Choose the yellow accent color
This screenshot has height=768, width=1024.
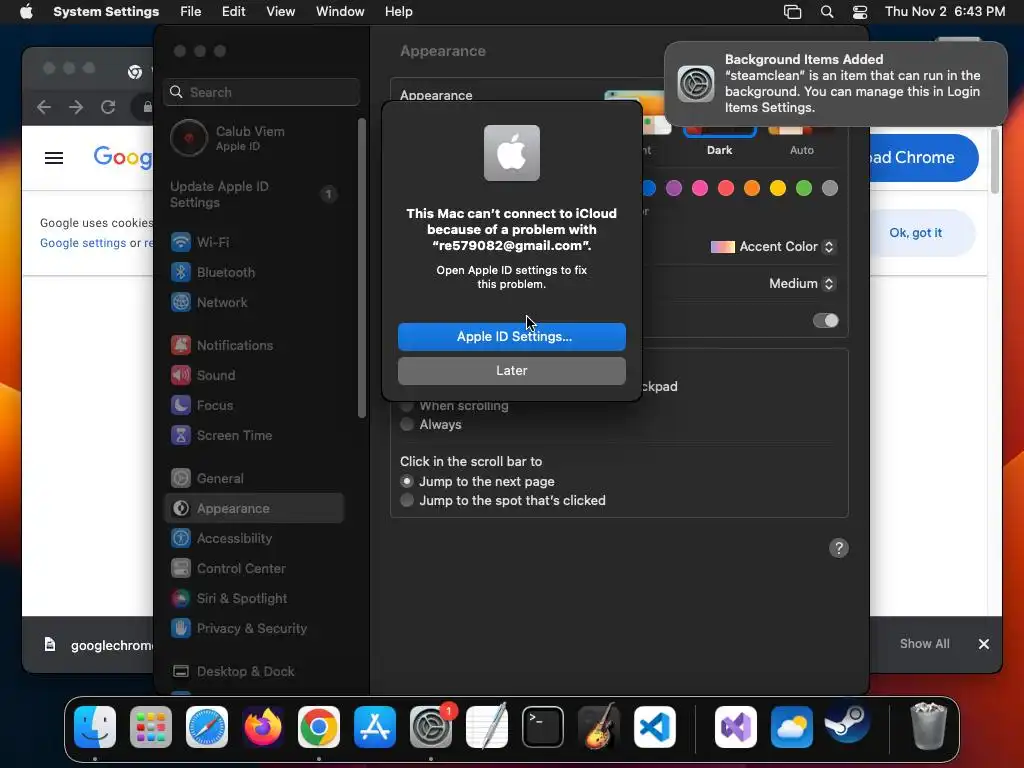(x=777, y=188)
